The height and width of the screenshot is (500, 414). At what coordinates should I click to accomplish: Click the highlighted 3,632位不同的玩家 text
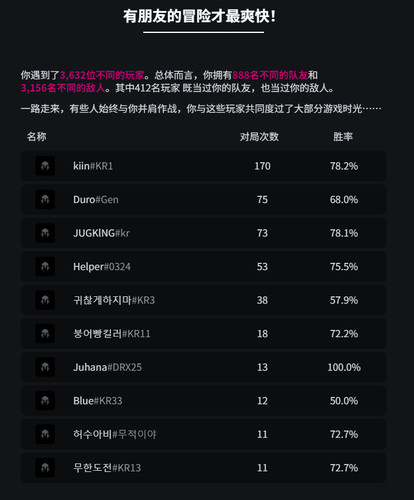102,75
